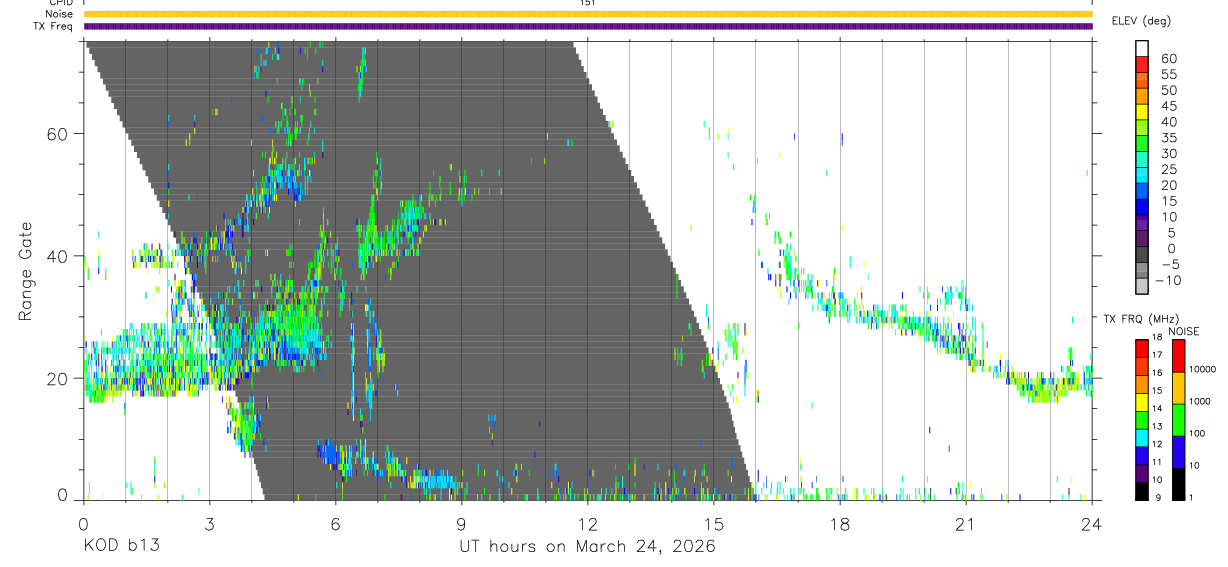Click the x-axis tick label "3"

coord(209,523)
